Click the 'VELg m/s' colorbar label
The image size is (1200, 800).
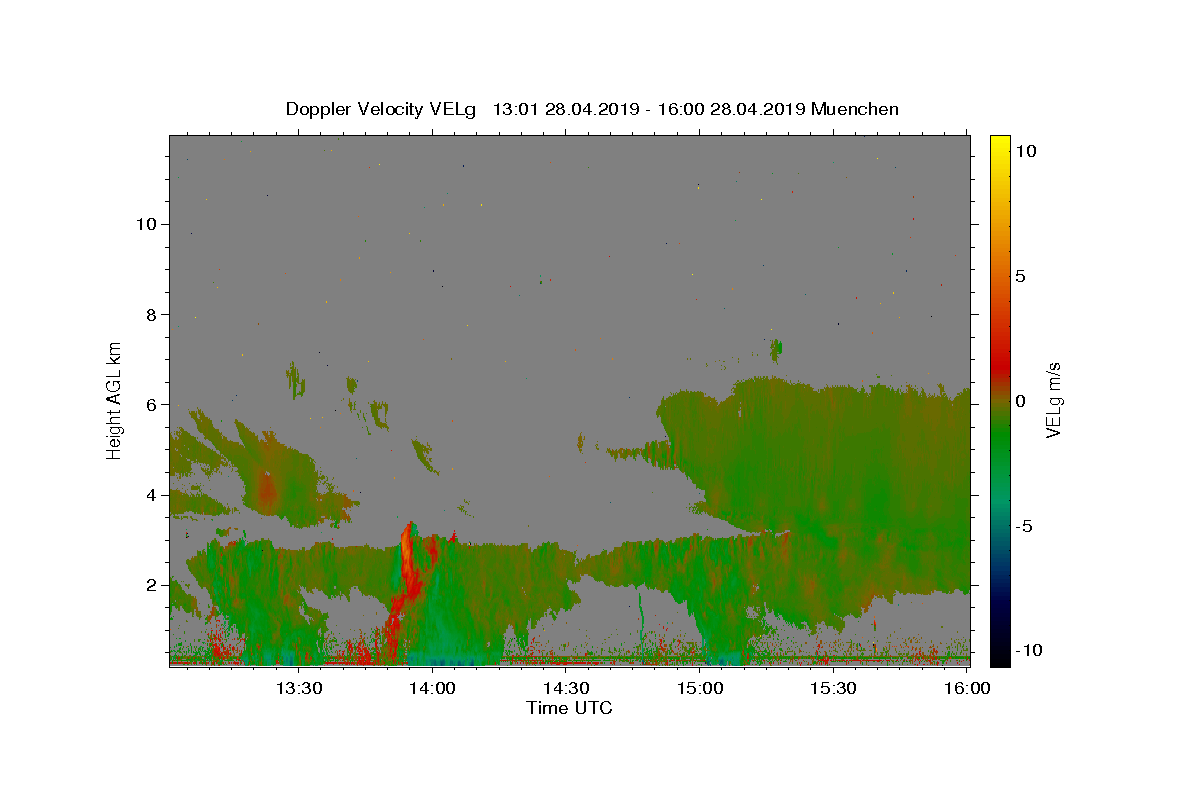(x=1053, y=399)
